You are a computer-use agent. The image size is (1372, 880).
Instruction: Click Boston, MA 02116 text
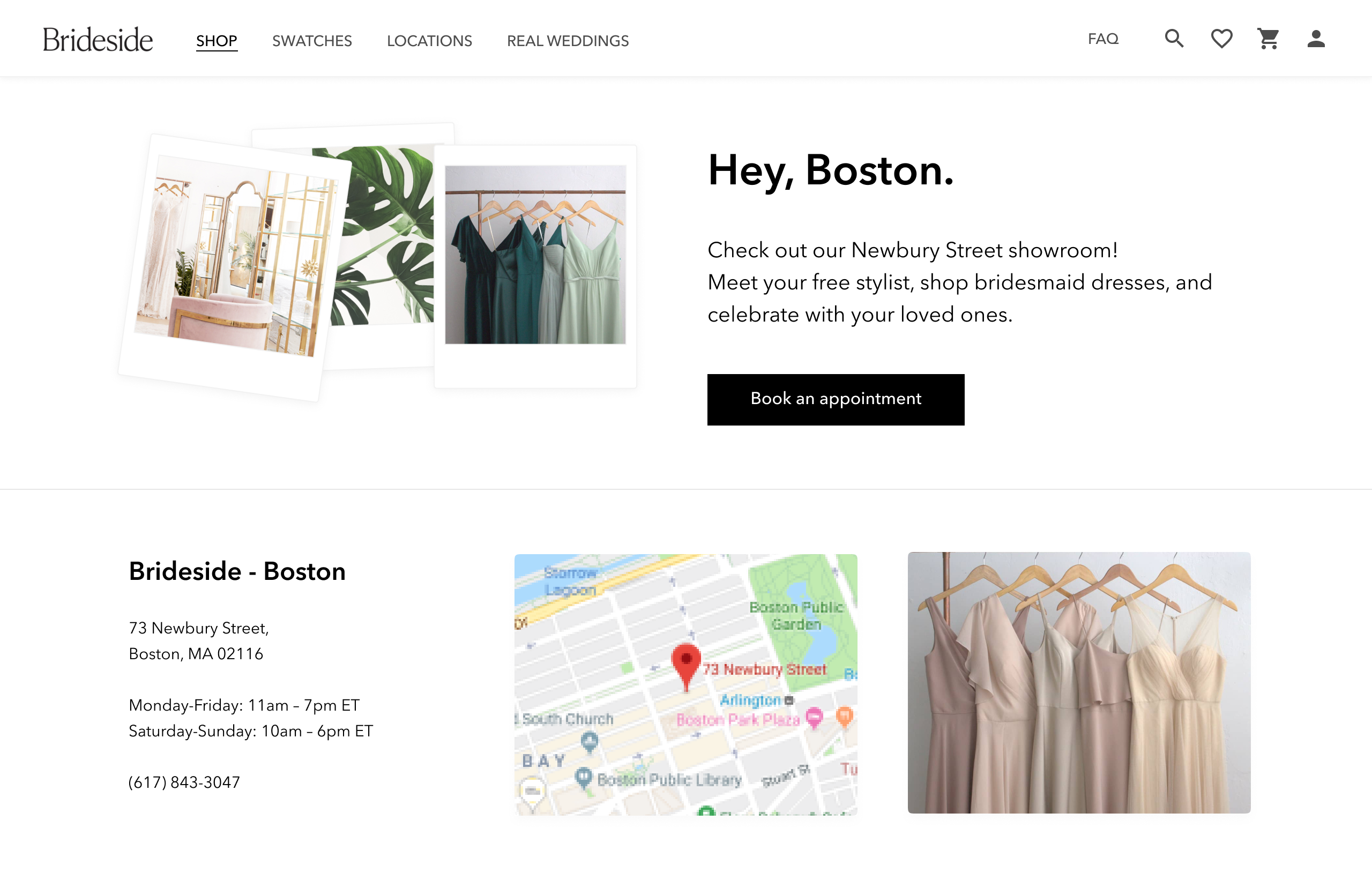tap(196, 654)
